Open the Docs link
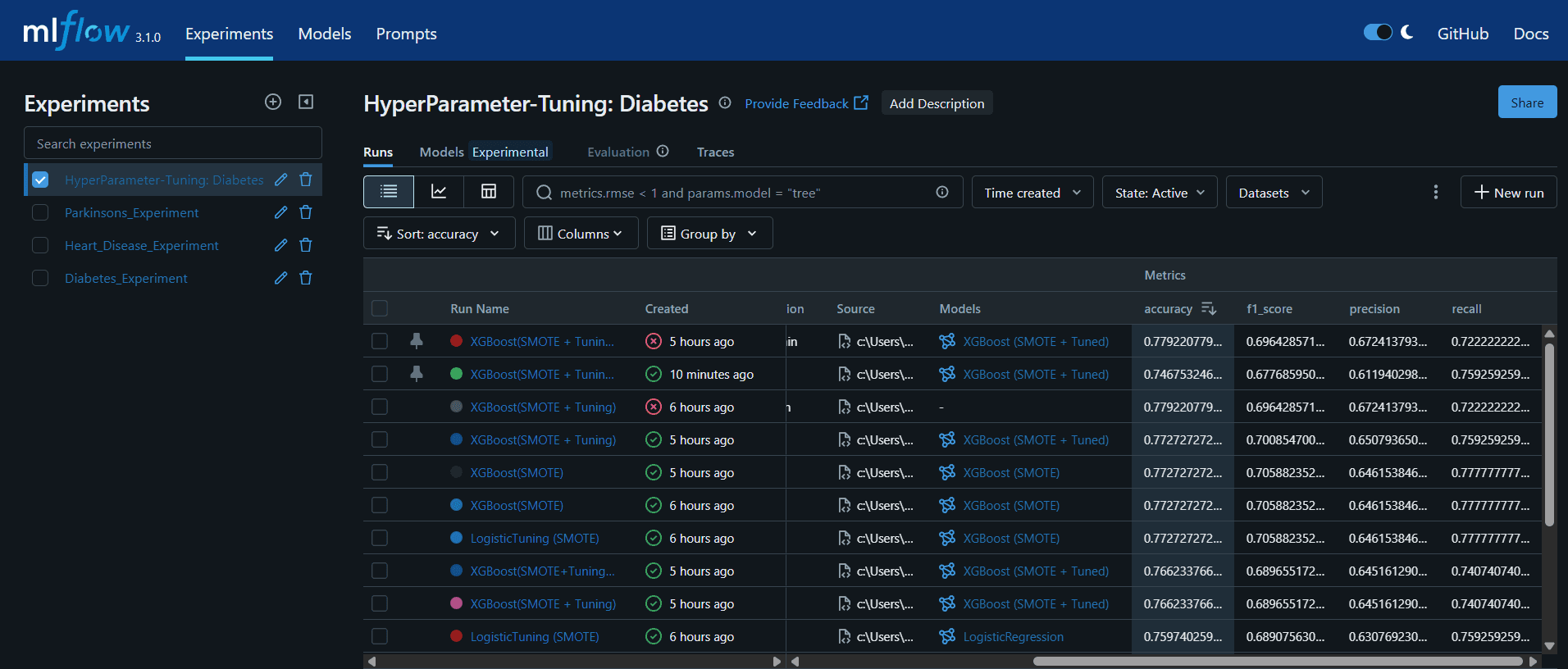 tap(1530, 34)
